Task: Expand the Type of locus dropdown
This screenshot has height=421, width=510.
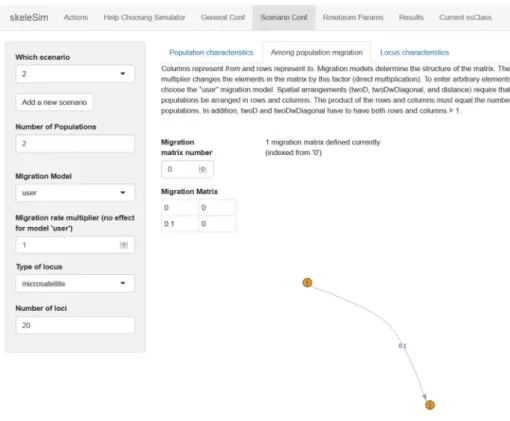Action: coord(75,283)
